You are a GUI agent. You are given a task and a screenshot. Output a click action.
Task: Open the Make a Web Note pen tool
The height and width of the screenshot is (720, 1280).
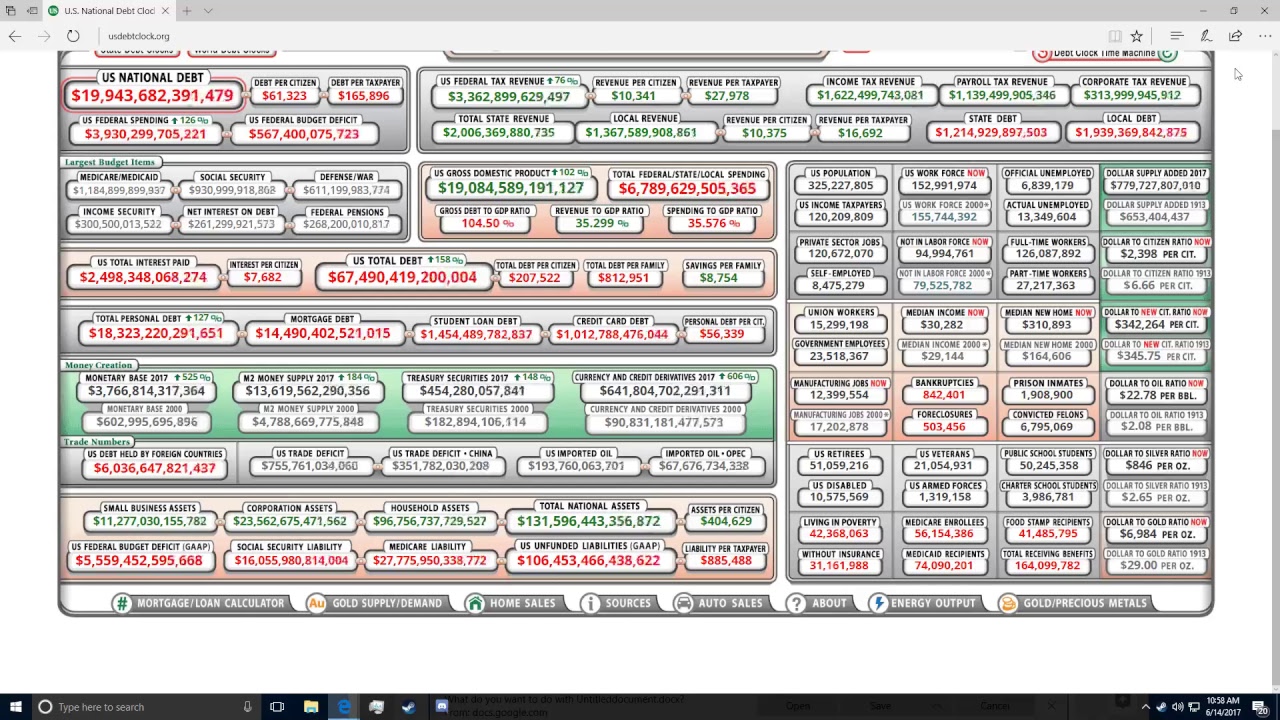click(x=1206, y=36)
